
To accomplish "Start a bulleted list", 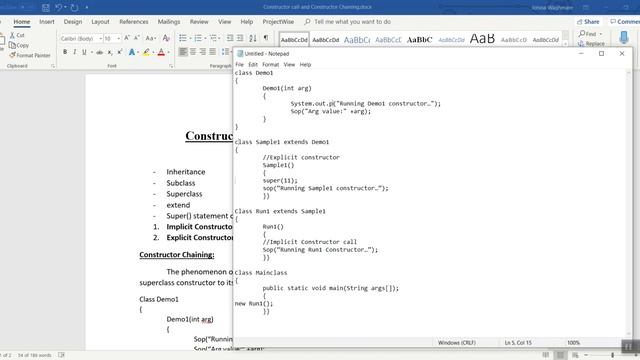I will pos(182,38).
